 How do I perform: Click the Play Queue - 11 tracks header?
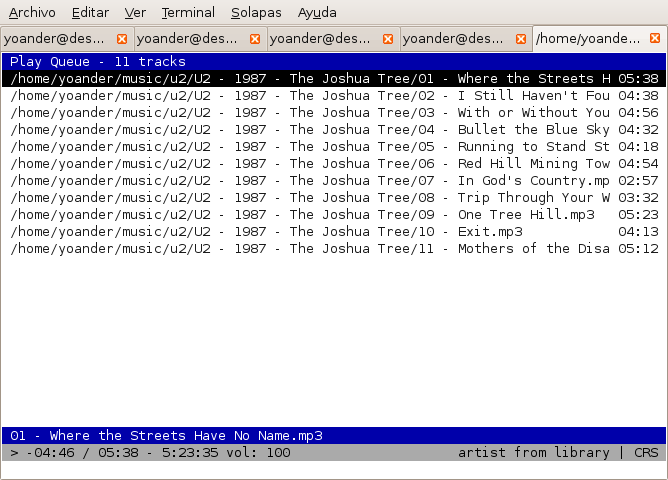tap(334, 61)
